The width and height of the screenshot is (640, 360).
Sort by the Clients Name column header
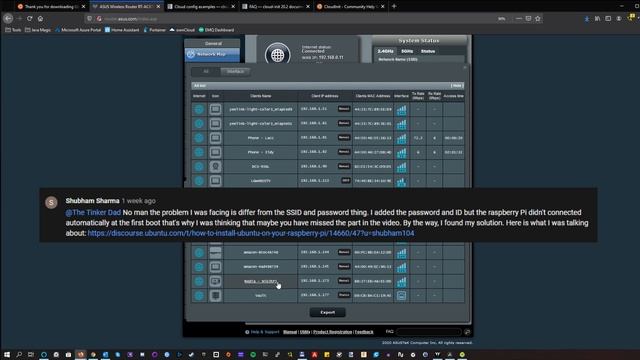click(261, 96)
